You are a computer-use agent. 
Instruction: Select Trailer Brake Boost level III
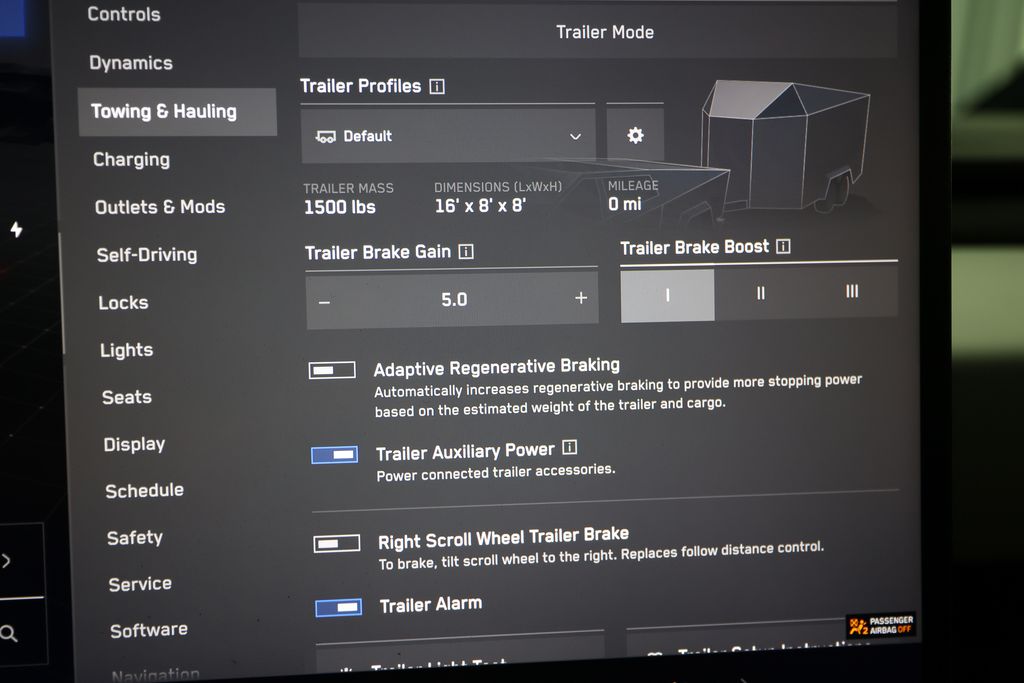(852, 291)
